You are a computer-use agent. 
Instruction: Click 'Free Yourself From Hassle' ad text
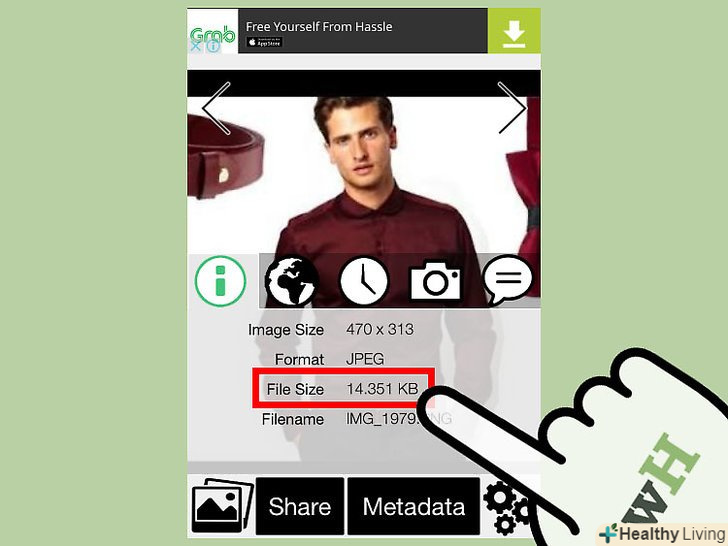319,26
